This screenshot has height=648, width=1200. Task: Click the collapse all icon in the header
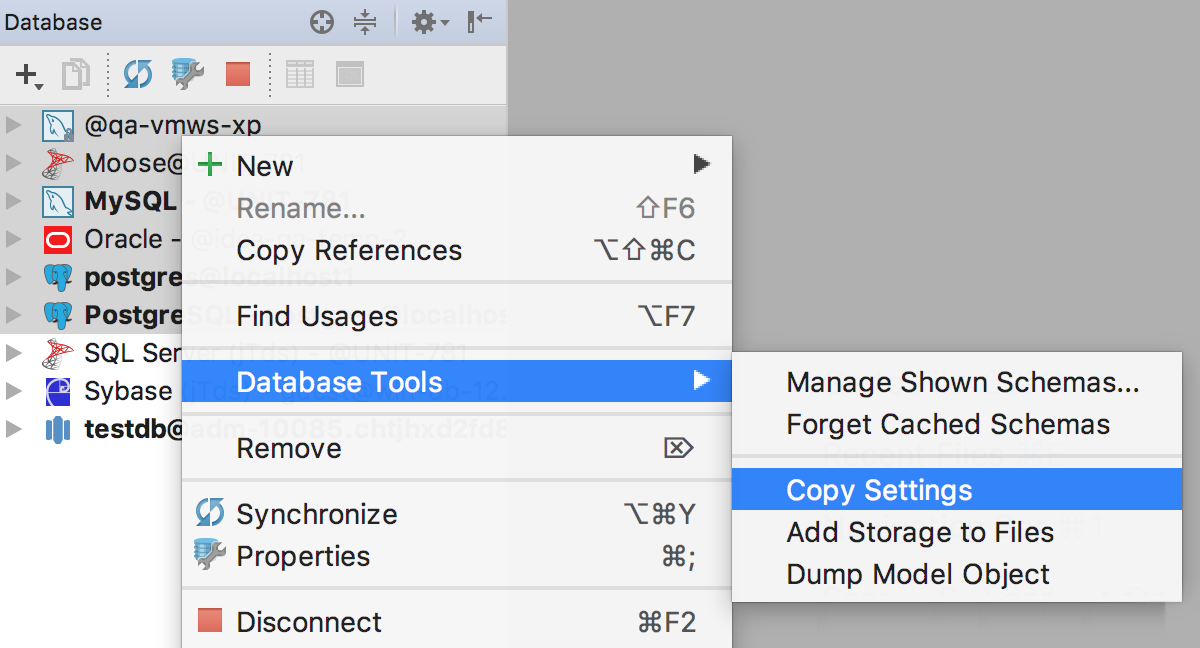tap(365, 22)
